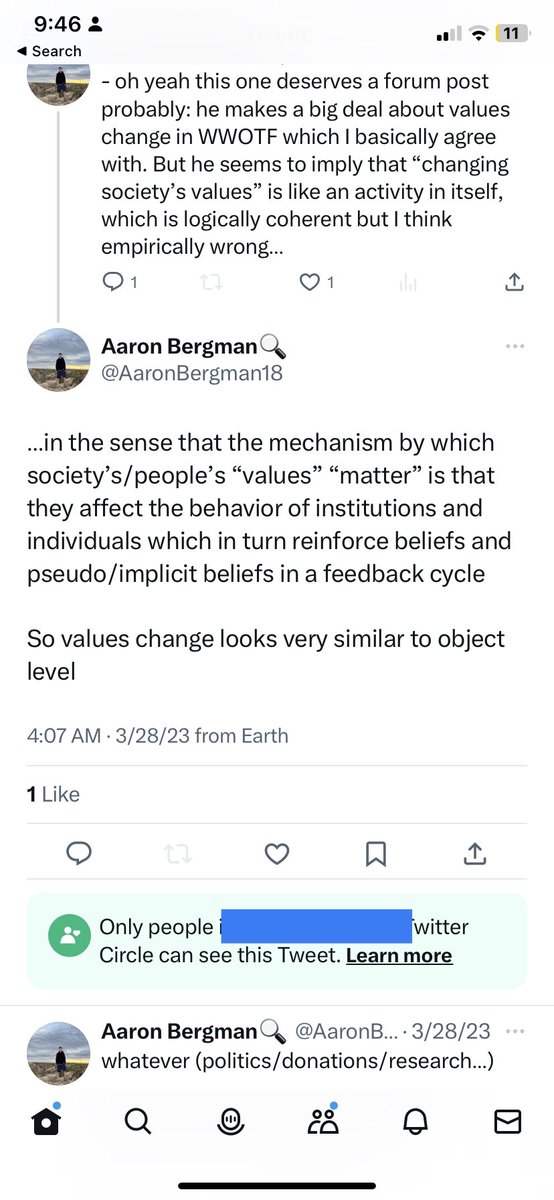This screenshot has height=1200, width=554.
Task: Open the Messages envelope tab
Action: pos(507,1123)
